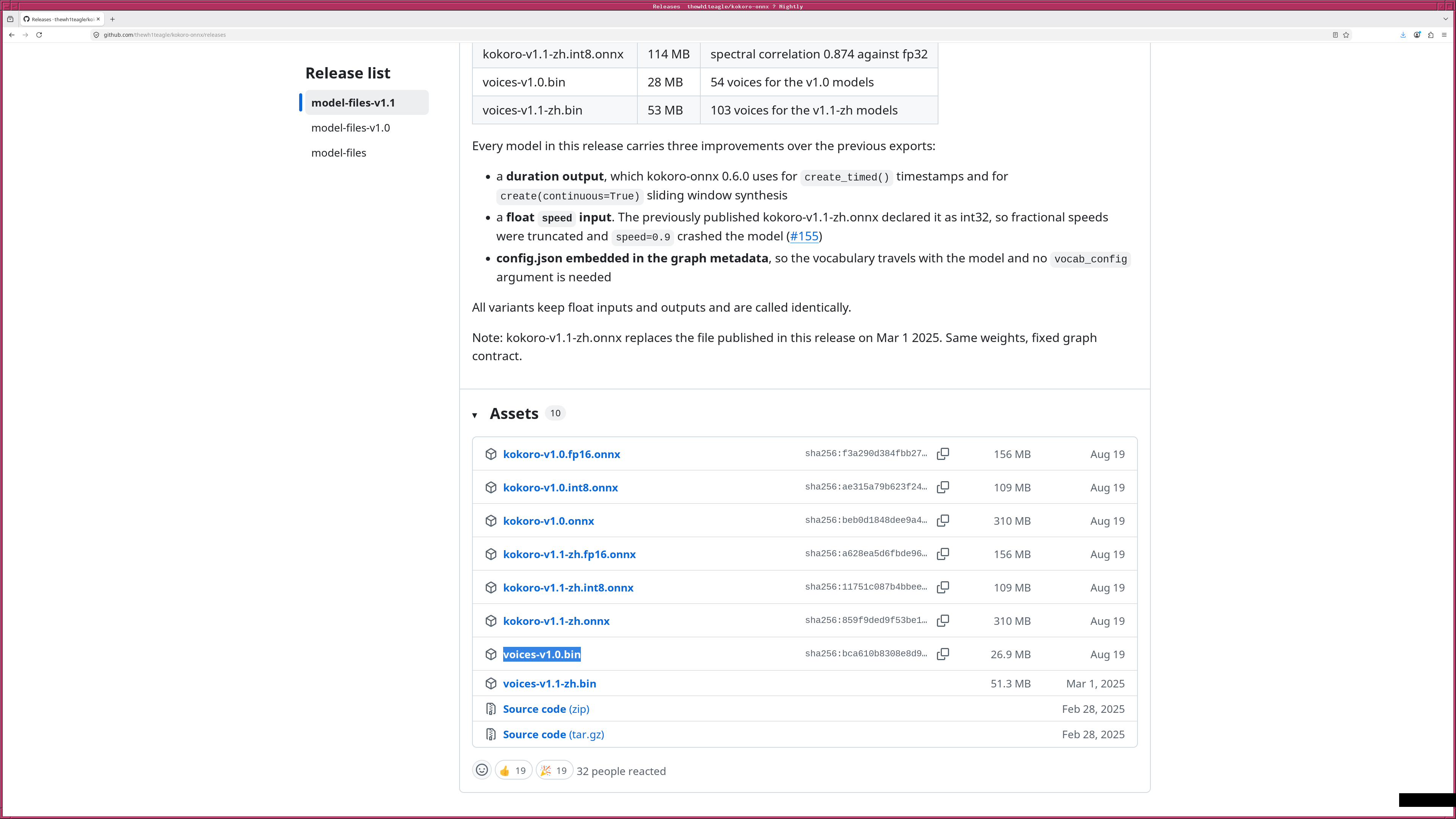The height and width of the screenshot is (819, 1456).
Task: Reload the current page
Action: click(x=39, y=35)
